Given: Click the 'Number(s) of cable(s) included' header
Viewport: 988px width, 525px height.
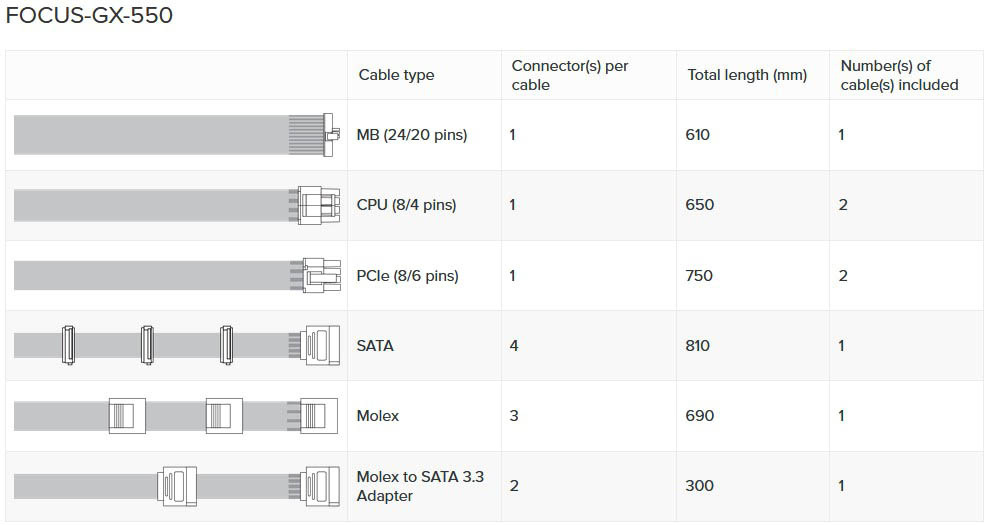Looking at the screenshot, I should click(x=899, y=75).
